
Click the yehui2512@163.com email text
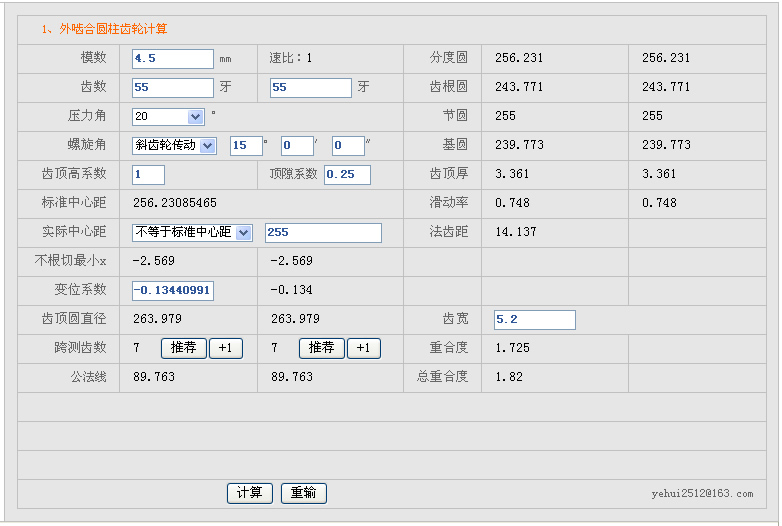(702, 494)
